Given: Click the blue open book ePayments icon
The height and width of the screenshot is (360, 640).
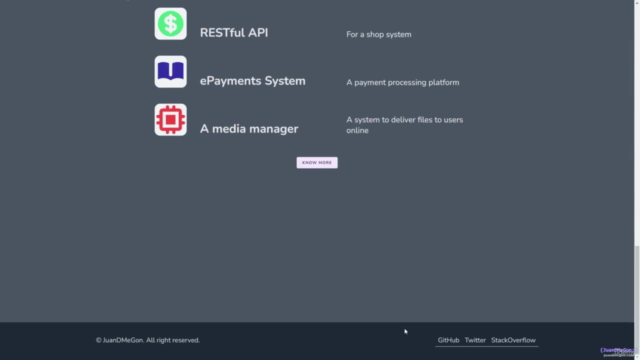Looking at the screenshot, I should [171, 72].
